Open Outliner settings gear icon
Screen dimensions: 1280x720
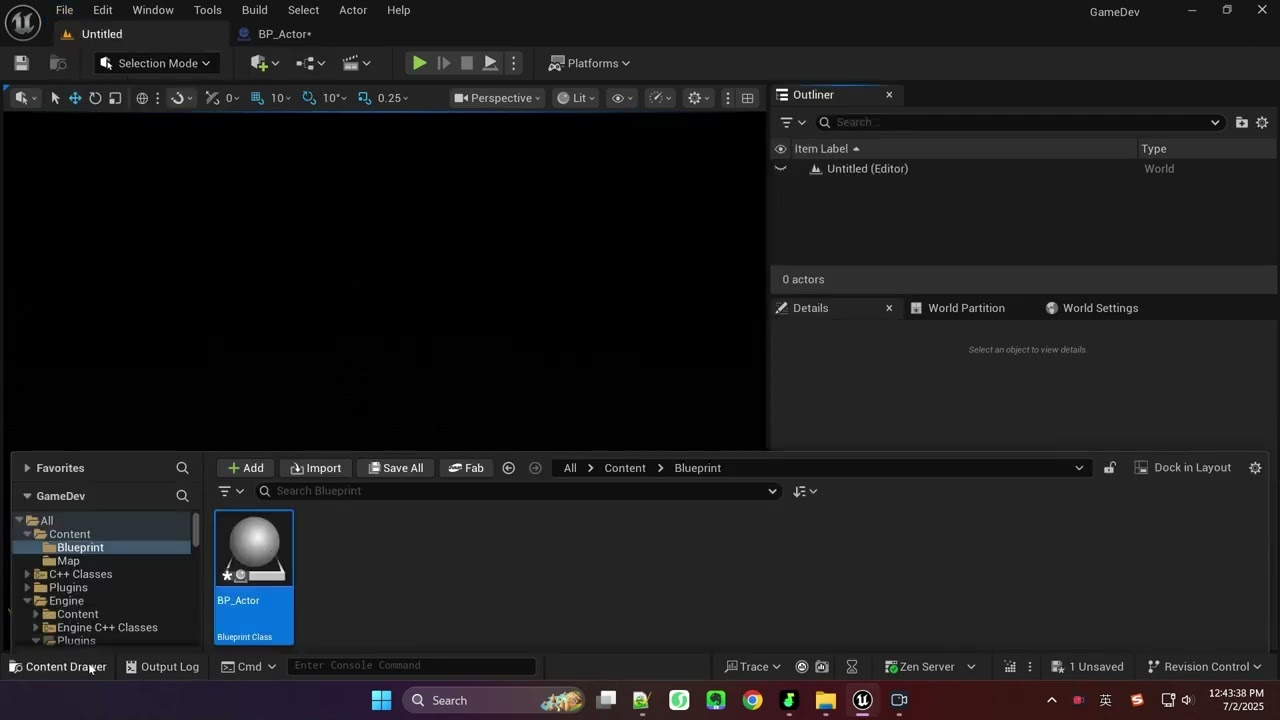coord(1262,122)
